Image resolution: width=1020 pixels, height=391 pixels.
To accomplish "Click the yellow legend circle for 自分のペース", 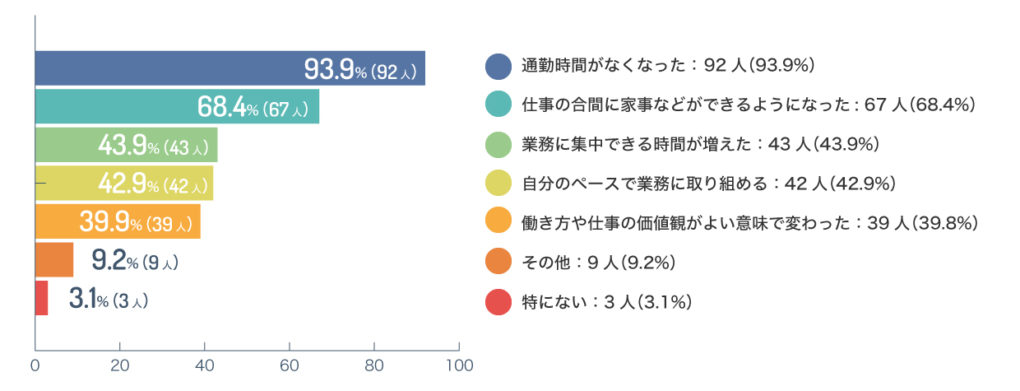I will pyautogui.click(x=499, y=184).
